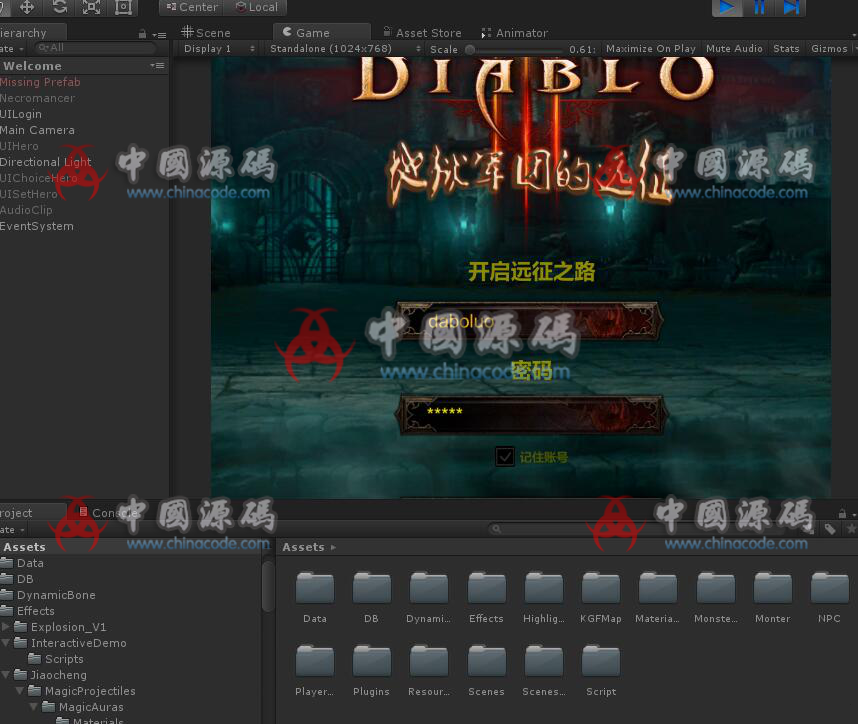The width and height of the screenshot is (858, 724).
Task: Select the Move tool in toolbar
Action: (x=27, y=7)
